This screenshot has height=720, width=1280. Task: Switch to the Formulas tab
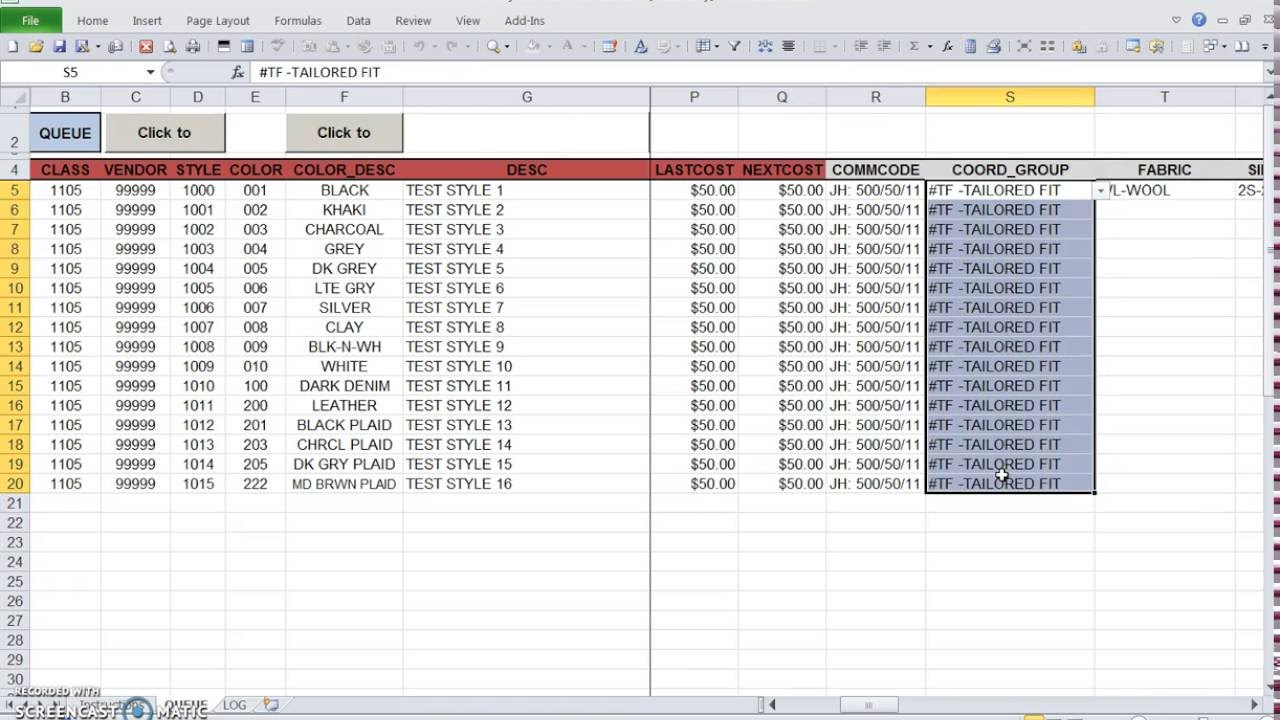click(x=298, y=20)
